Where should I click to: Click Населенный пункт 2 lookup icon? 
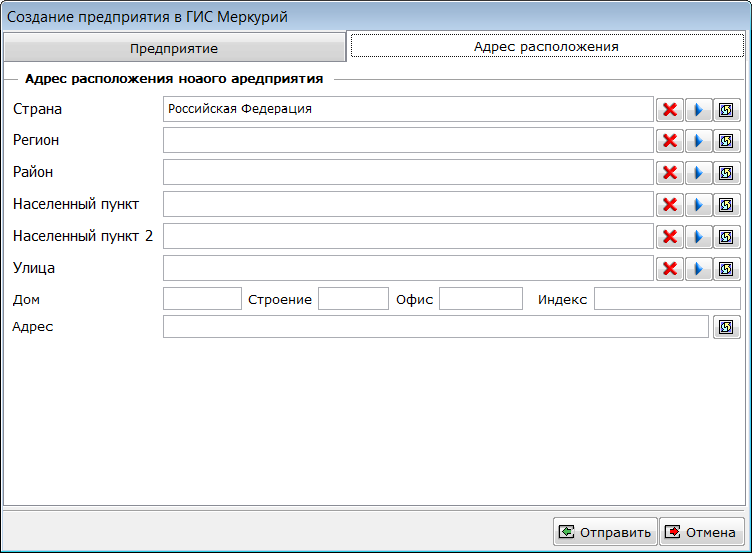click(x=727, y=236)
